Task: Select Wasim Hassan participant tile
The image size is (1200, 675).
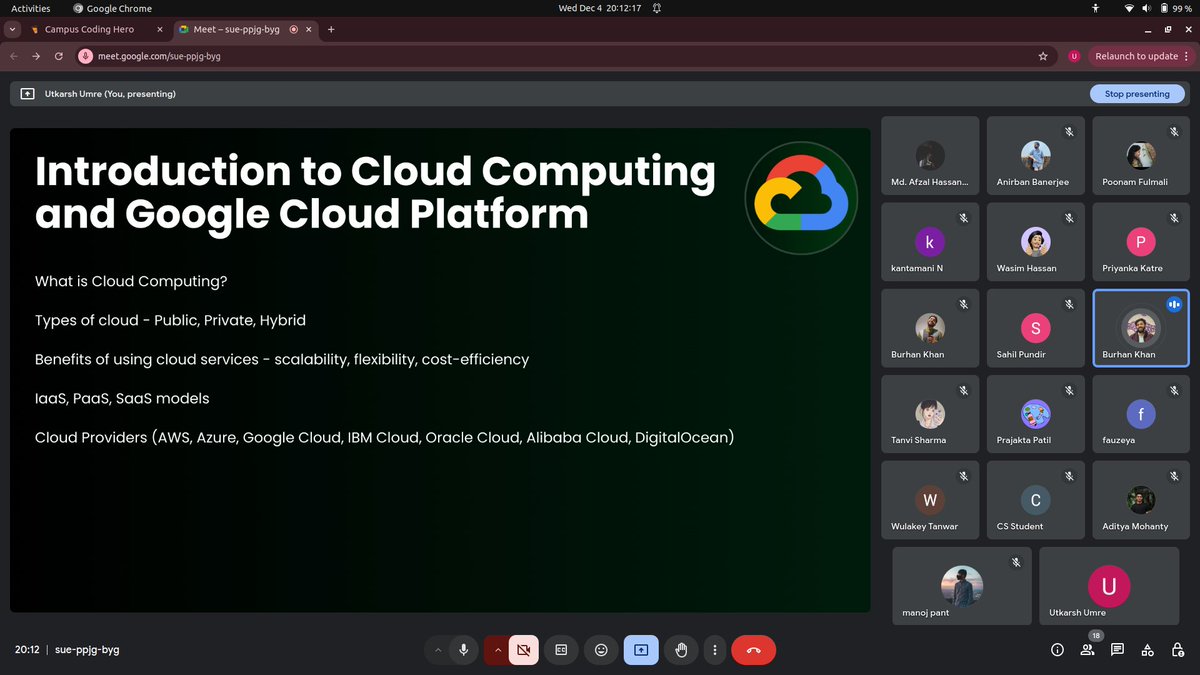Action: (1035, 242)
